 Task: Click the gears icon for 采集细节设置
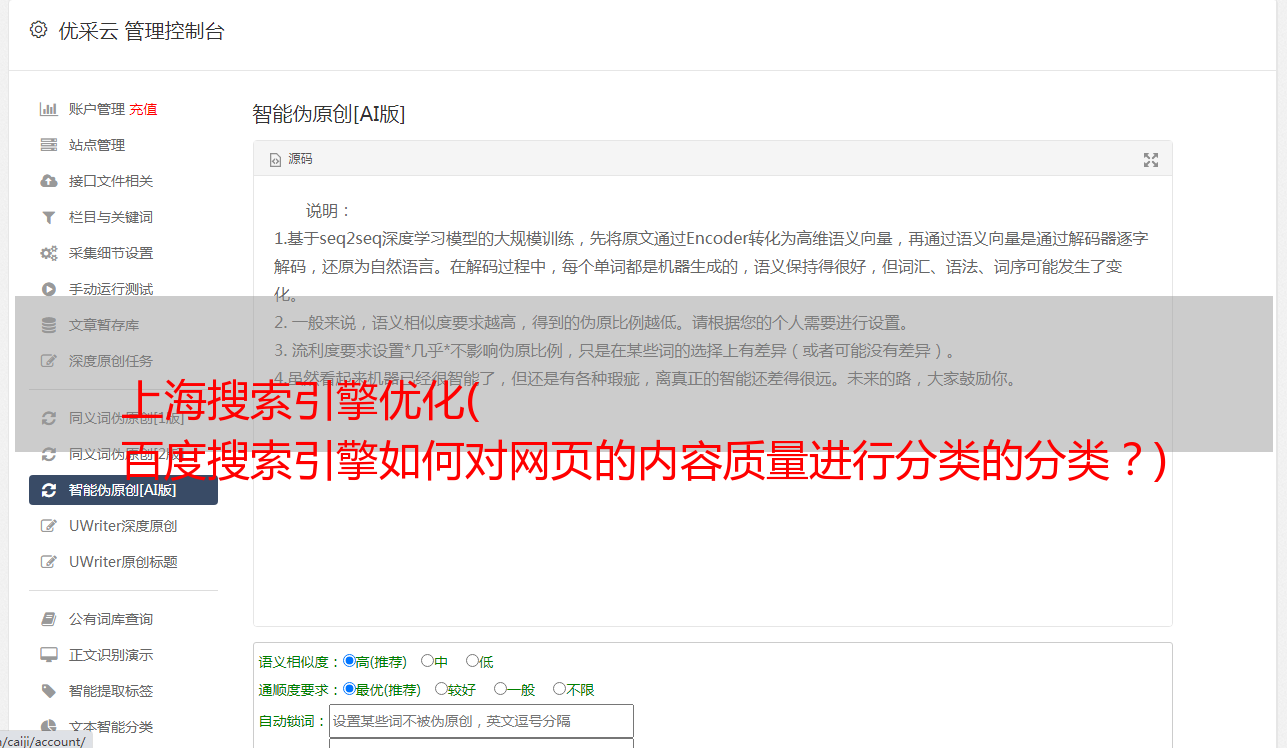click(x=48, y=253)
